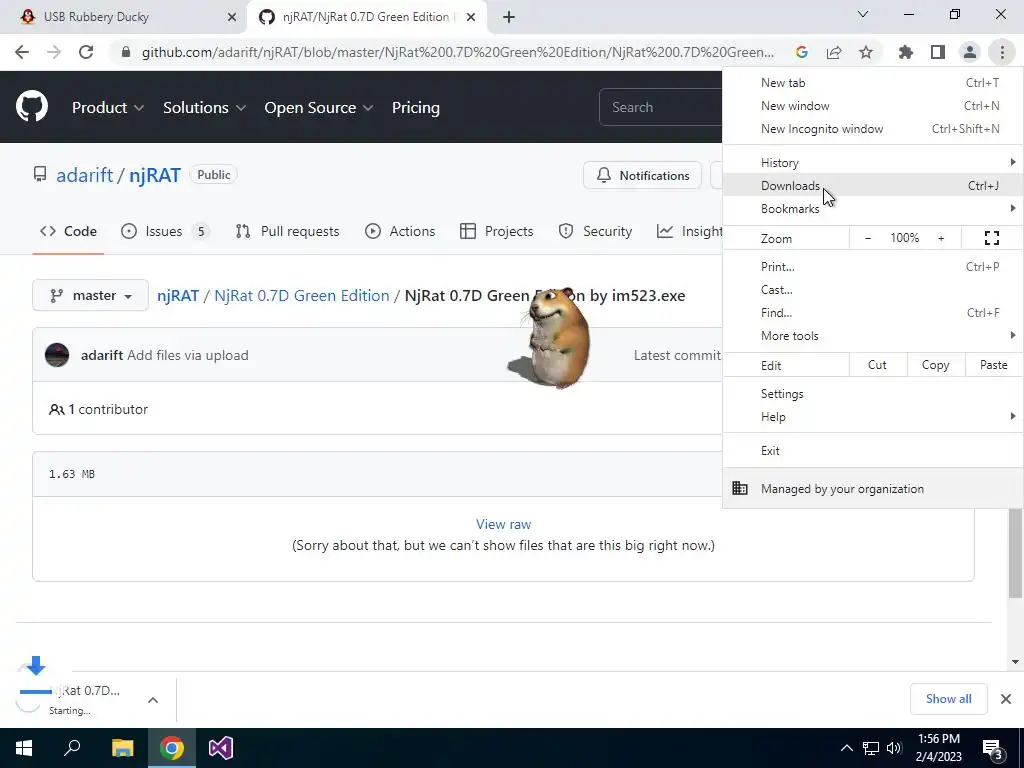Open the tab search chevron in title bar
1024x768 pixels.
(x=863, y=14)
